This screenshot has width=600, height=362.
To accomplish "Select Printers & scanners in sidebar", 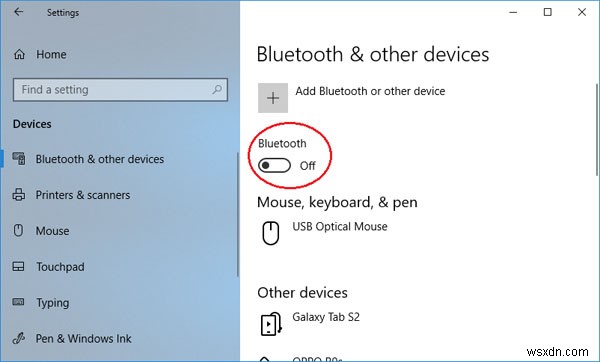I will pyautogui.click(x=83, y=195).
